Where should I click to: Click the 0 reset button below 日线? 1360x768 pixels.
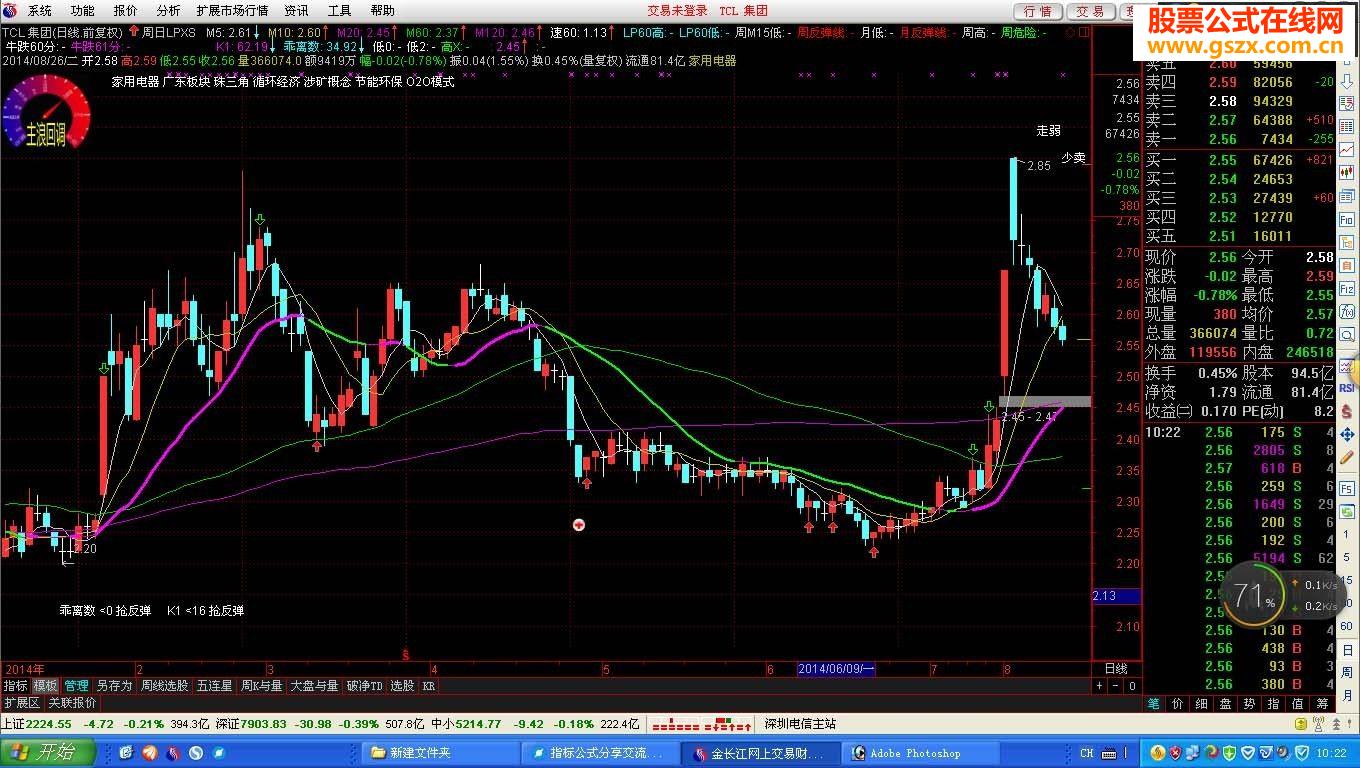tap(1132, 686)
